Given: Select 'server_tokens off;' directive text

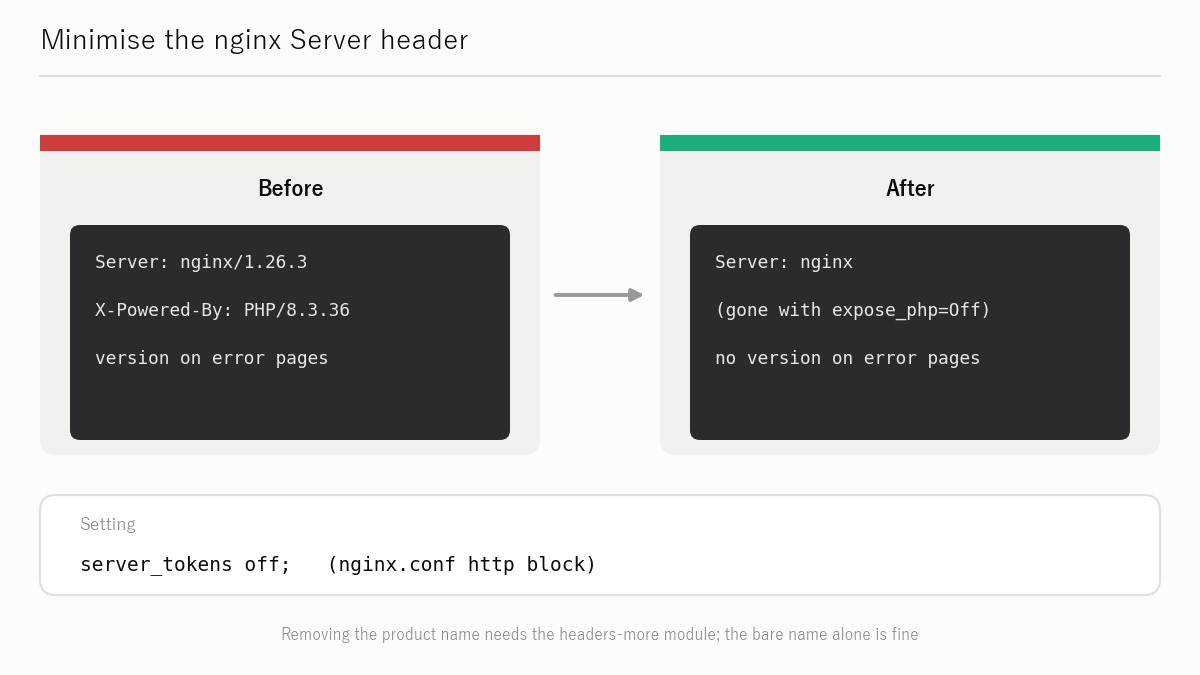Looking at the screenshot, I should [185, 564].
